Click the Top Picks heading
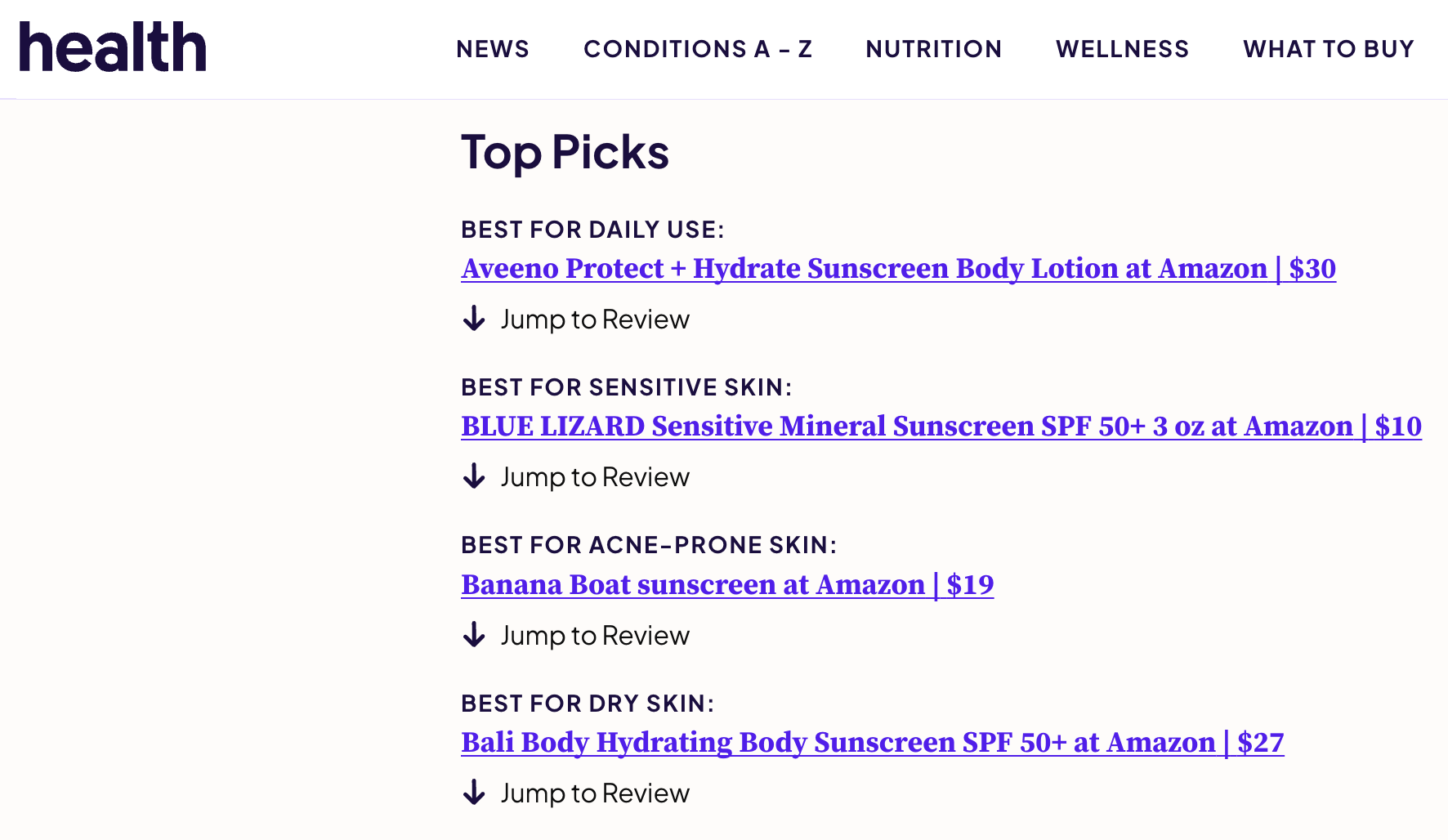Viewport: 1448px width, 840px height. click(565, 153)
